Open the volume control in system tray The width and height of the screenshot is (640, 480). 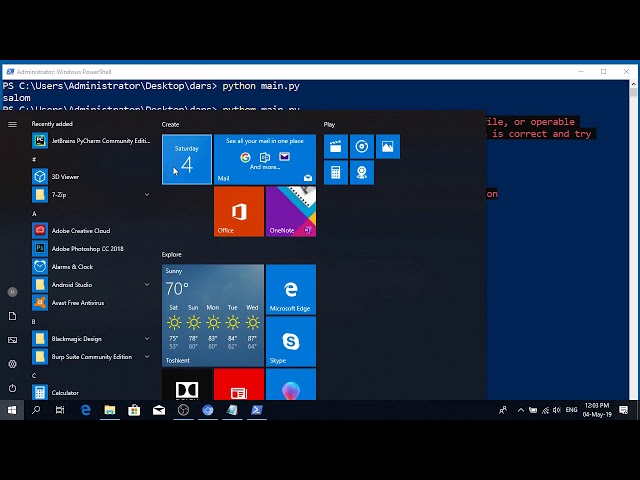[x=557, y=410]
